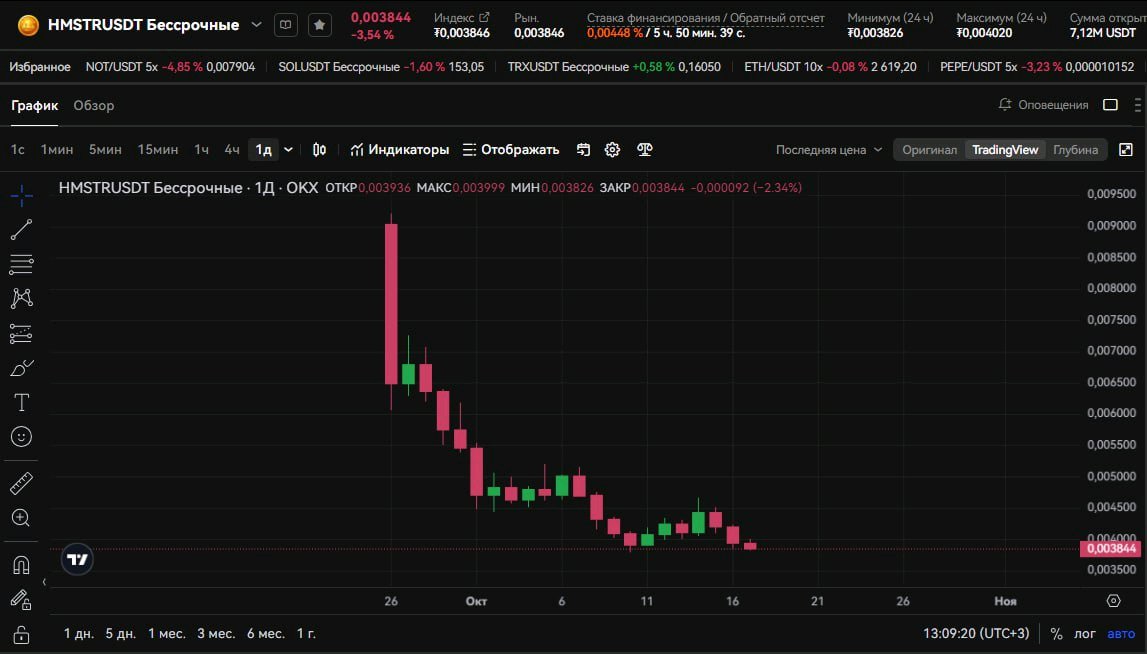
Task: Set chart range to 6 мес.
Action: [x=266, y=634]
